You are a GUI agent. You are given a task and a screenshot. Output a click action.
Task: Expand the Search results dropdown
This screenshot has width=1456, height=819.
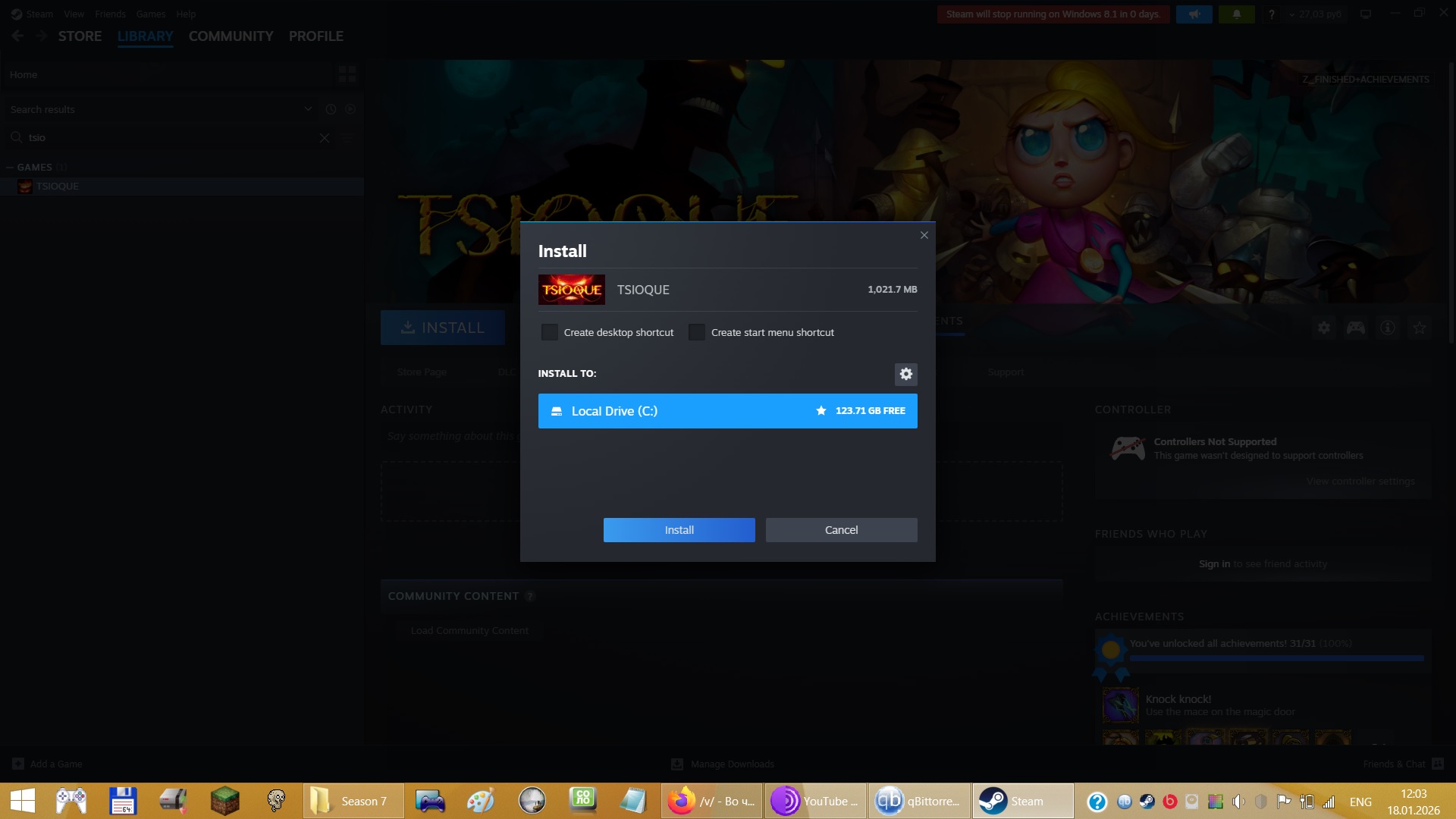[308, 109]
